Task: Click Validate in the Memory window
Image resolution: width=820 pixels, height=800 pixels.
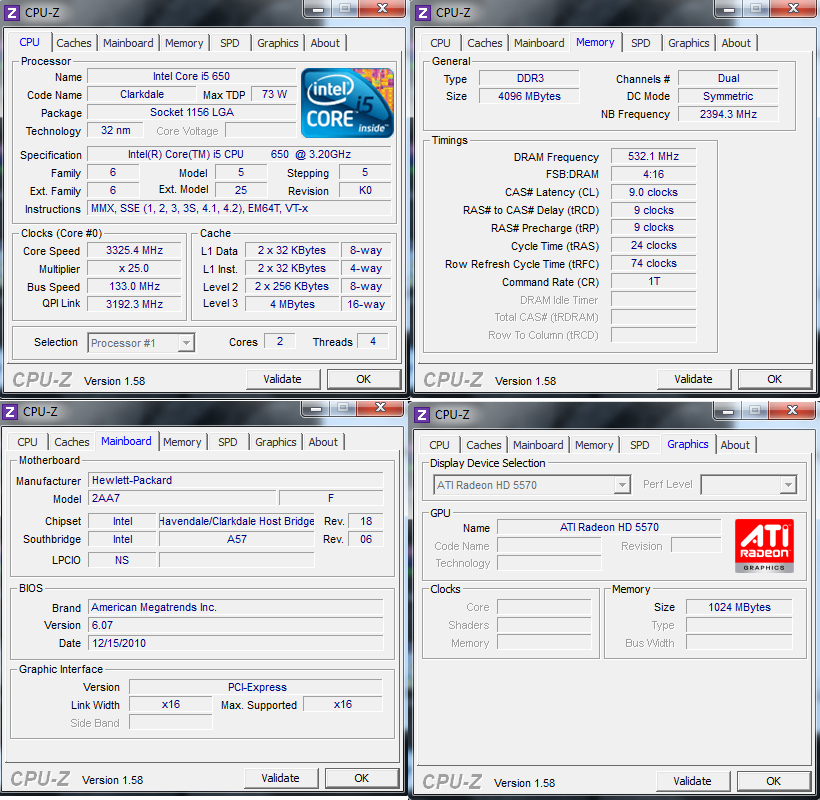Action: click(x=693, y=379)
